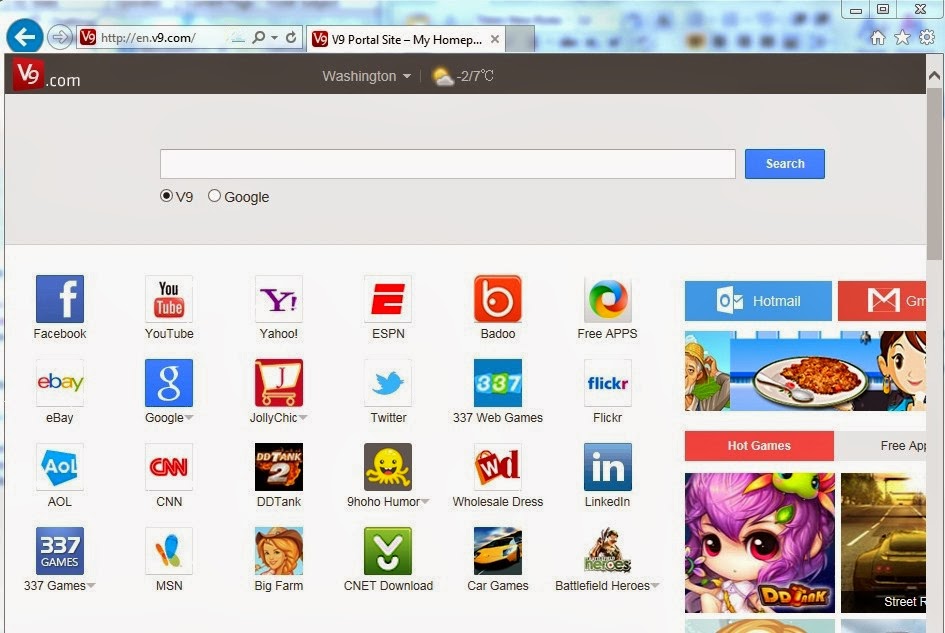
Task: Launch the Big Farm icon
Action: 278,550
